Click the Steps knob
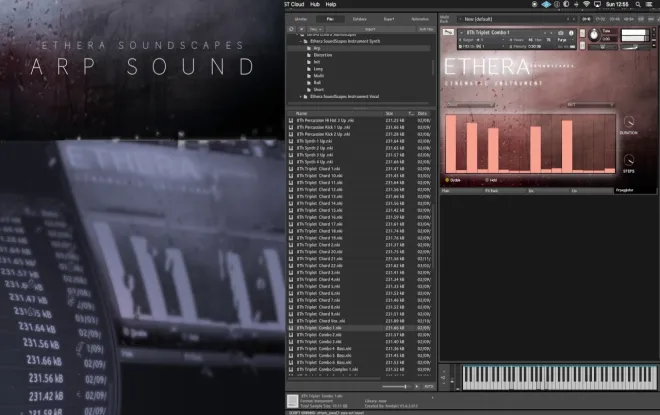The image size is (660, 415). [x=628, y=160]
